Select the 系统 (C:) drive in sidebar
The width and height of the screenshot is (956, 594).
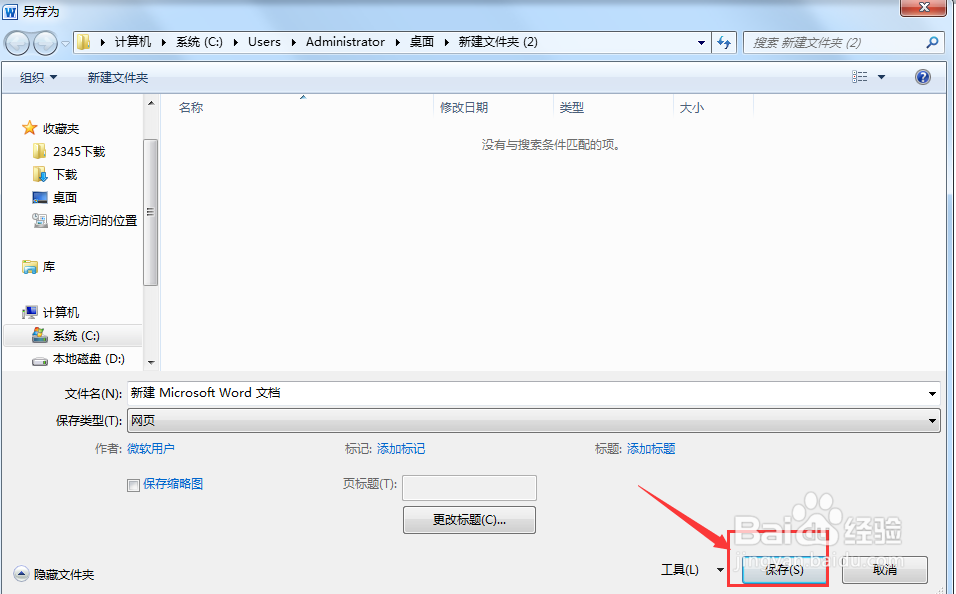click(x=63, y=335)
